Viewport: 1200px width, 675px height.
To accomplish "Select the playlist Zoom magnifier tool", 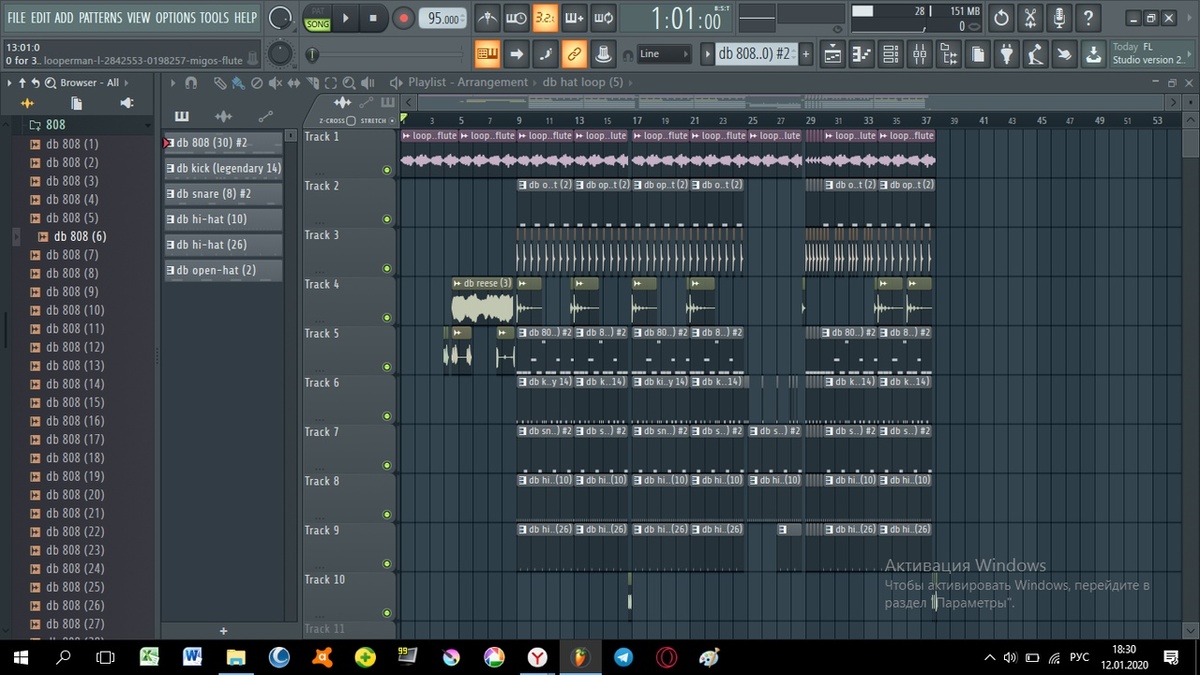I will [347, 83].
